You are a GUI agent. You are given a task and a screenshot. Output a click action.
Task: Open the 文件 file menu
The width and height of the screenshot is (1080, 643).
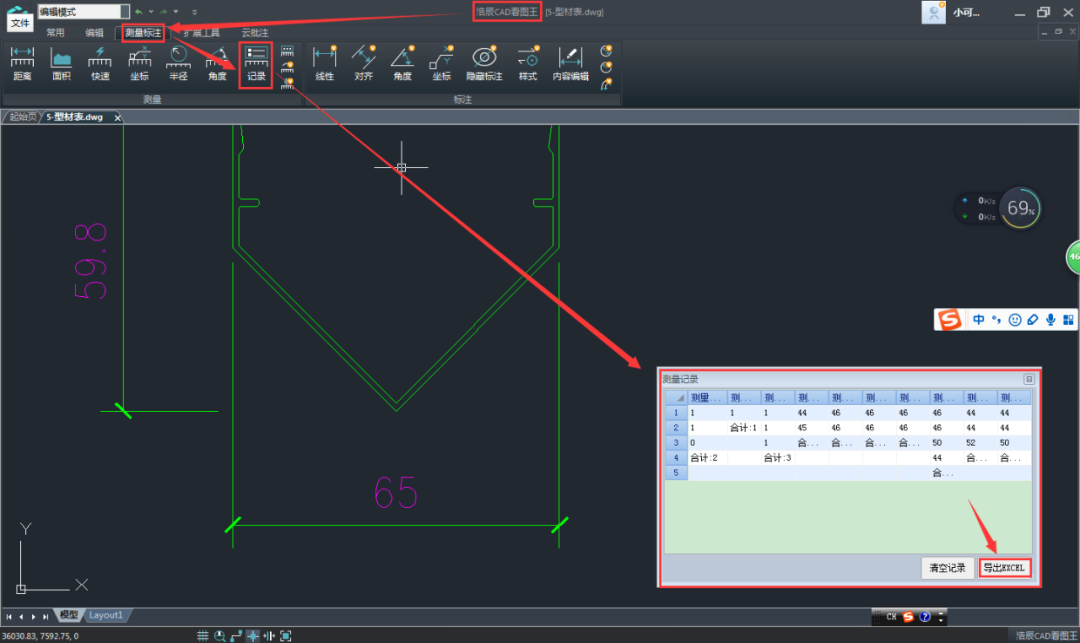(21, 23)
